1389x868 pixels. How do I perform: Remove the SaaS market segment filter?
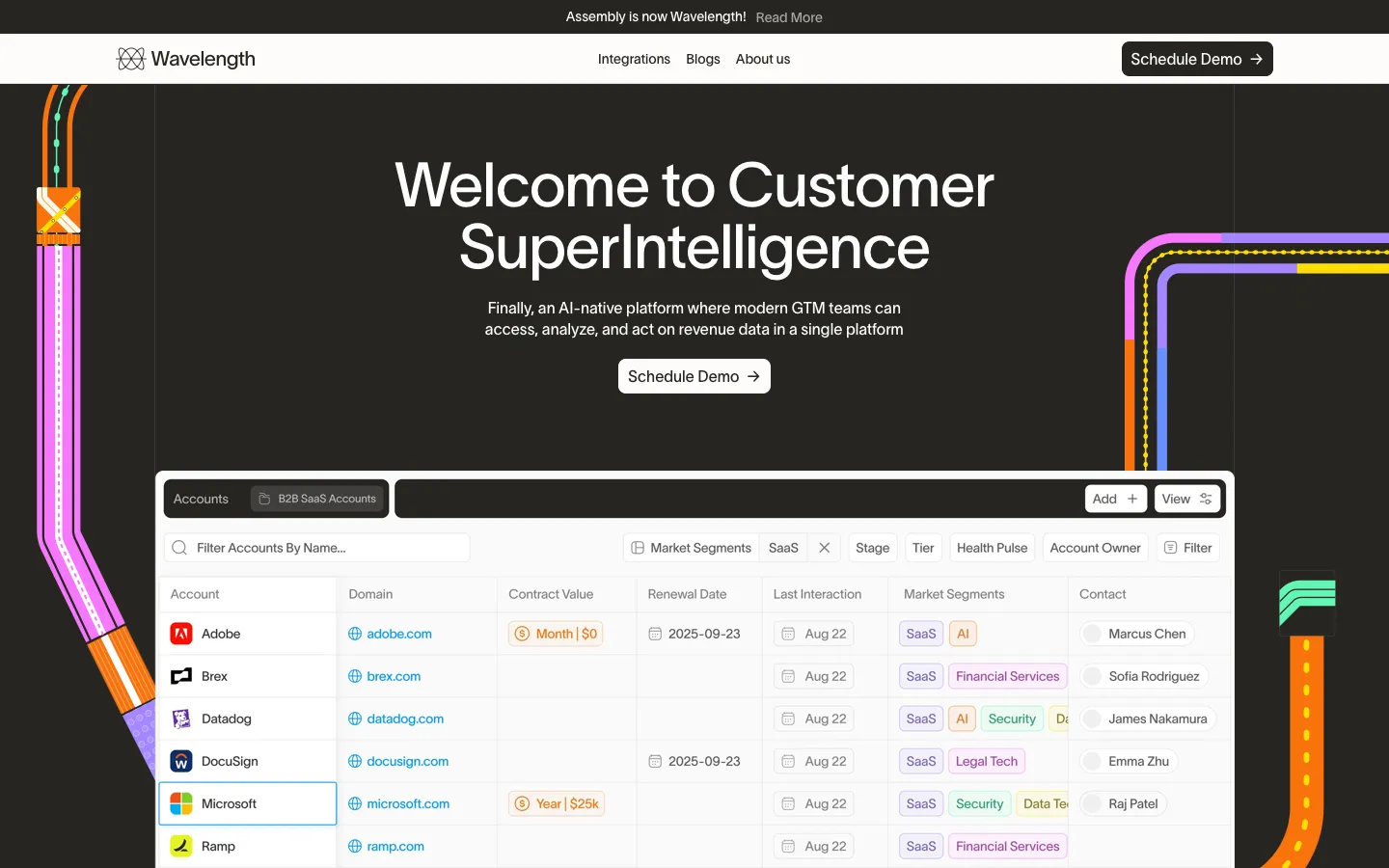point(825,548)
